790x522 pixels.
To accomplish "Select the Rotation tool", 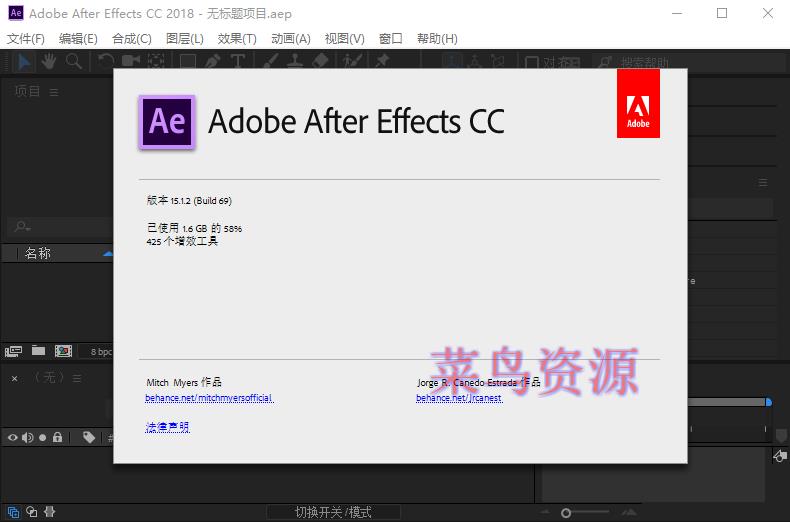I will [106, 61].
